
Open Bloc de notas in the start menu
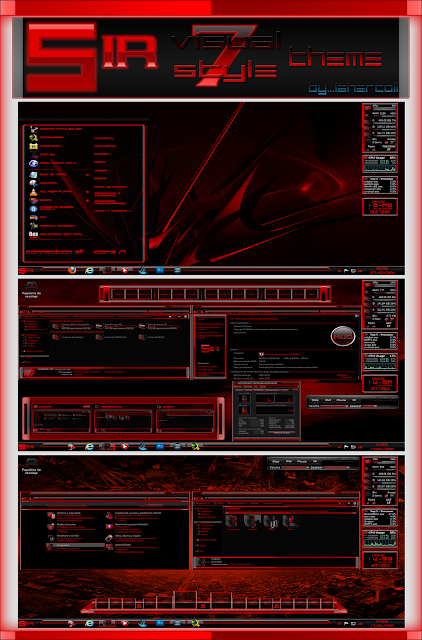coord(48,174)
